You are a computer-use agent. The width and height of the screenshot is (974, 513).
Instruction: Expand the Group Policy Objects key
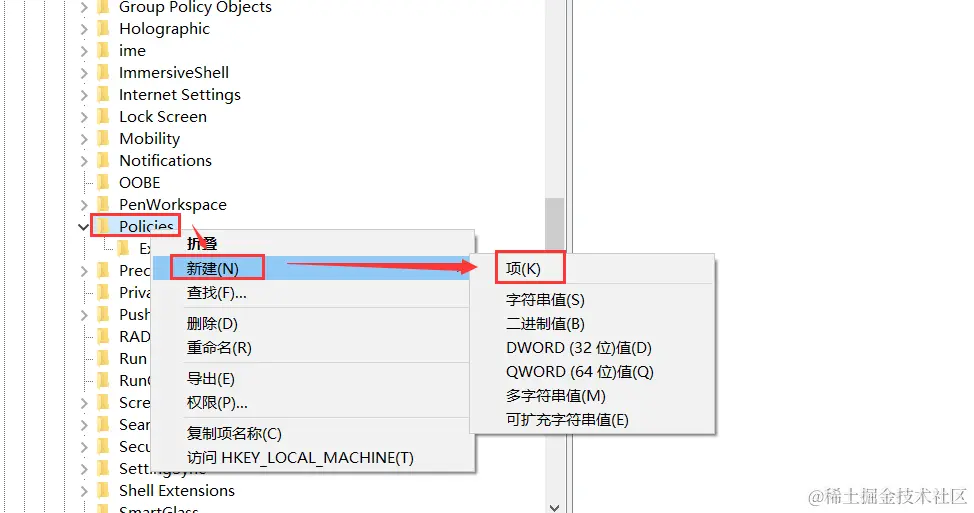[x=84, y=7]
